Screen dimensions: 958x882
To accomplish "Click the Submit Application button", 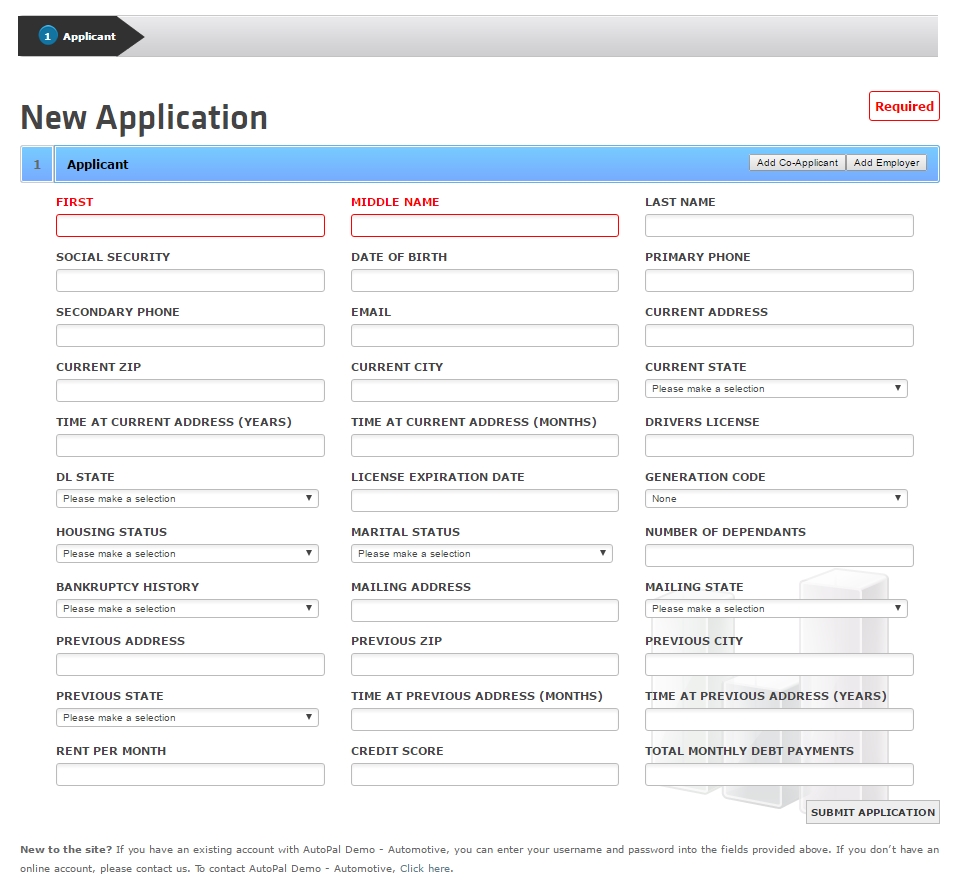I will pos(872,812).
